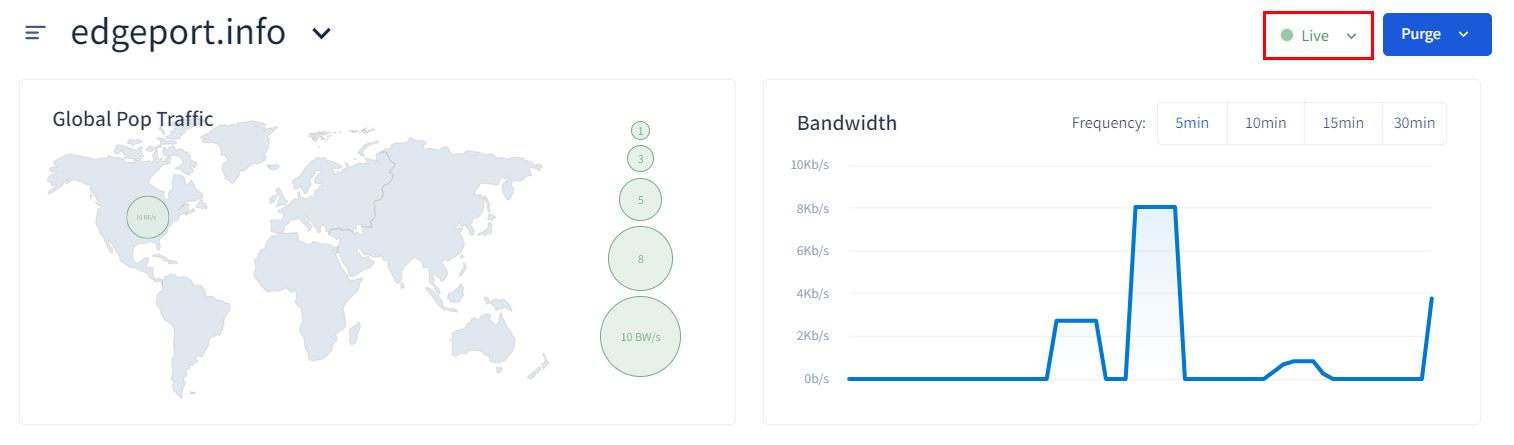Click the green Live status dot
Screen dimensions: 1514x445
point(1287,36)
